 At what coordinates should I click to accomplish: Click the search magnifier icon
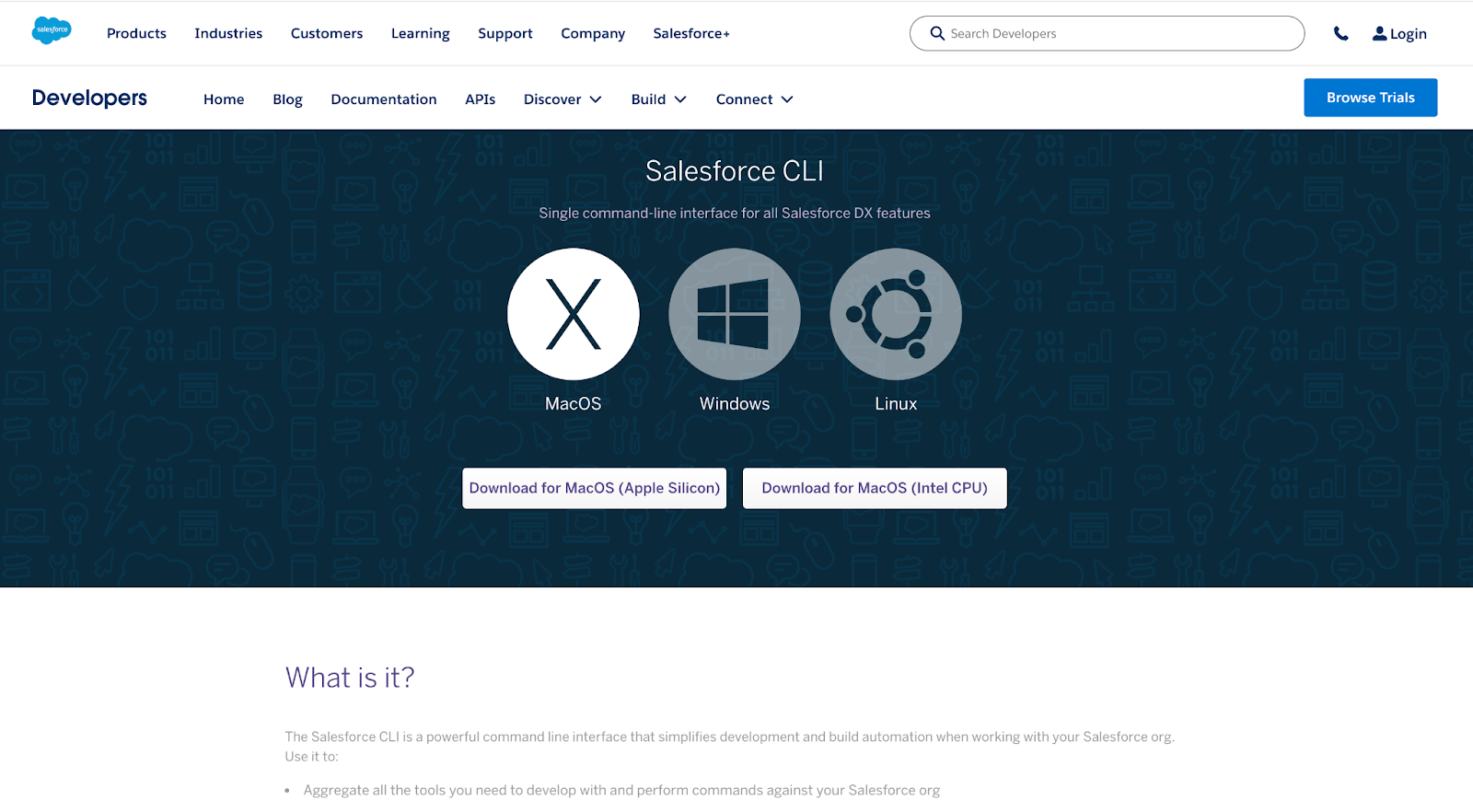[x=937, y=33]
